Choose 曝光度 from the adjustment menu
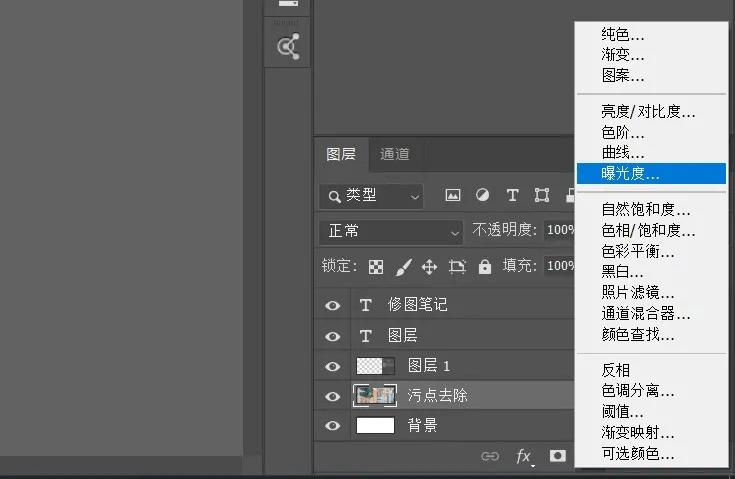Viewport: 735px width, 479px height. [x=630, y=174]
